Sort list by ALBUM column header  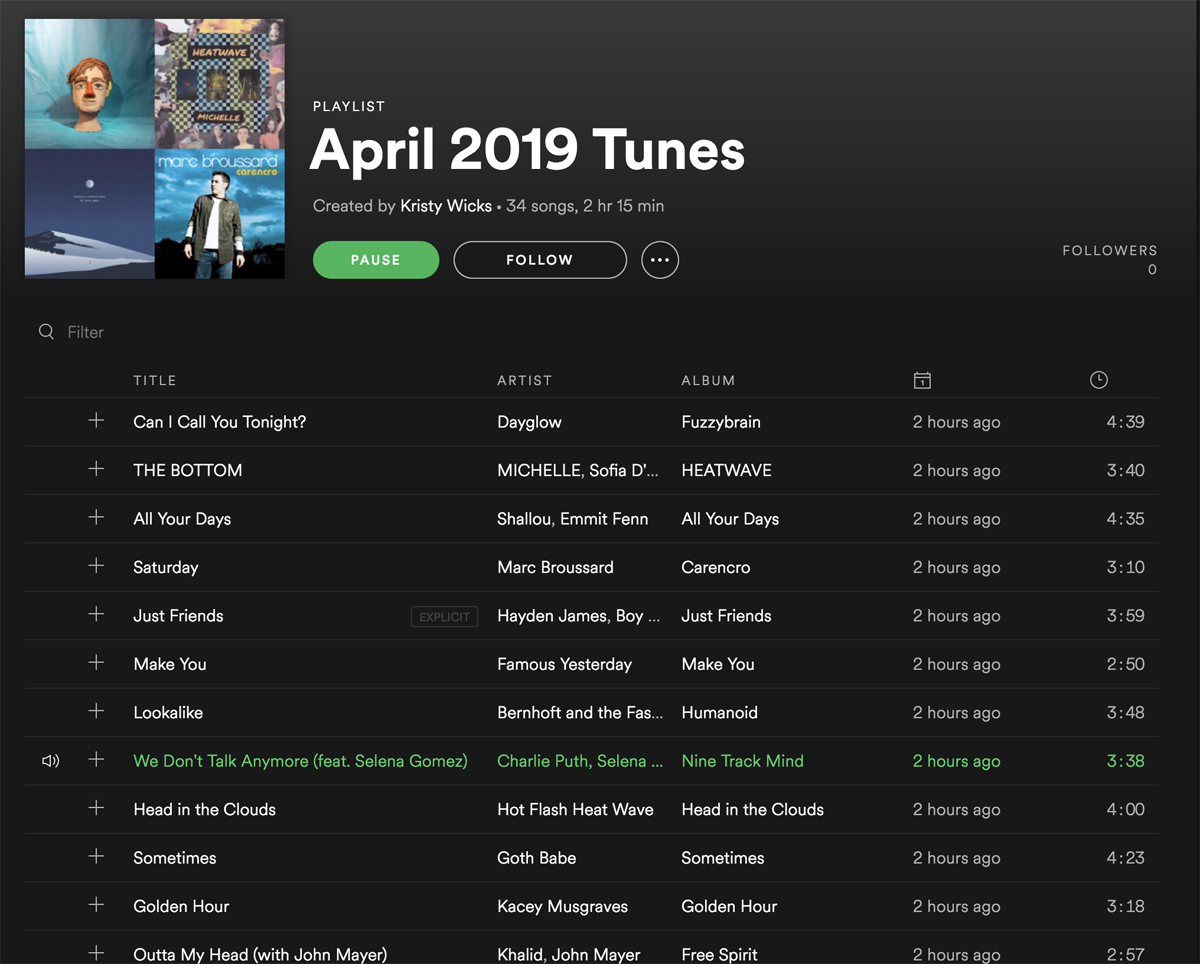708,381
